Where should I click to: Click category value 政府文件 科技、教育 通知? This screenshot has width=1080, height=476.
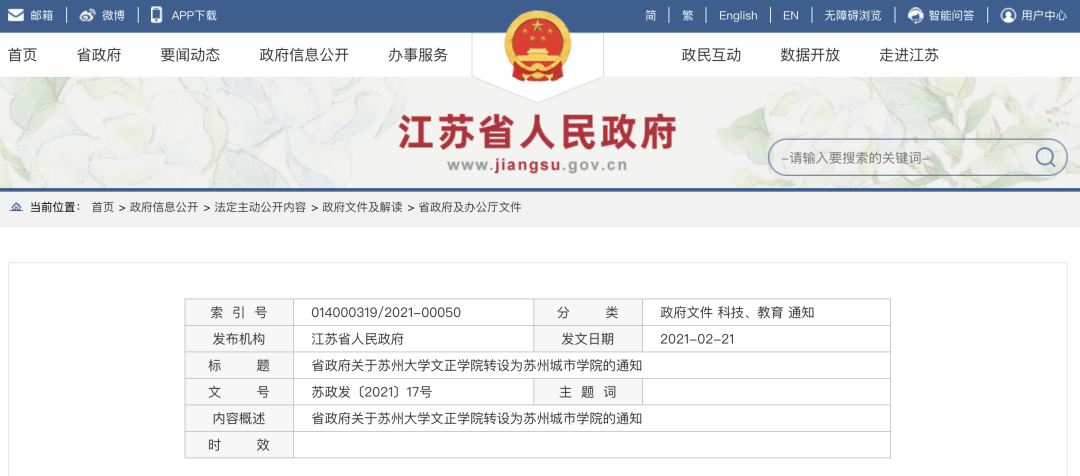click(737, 313)
